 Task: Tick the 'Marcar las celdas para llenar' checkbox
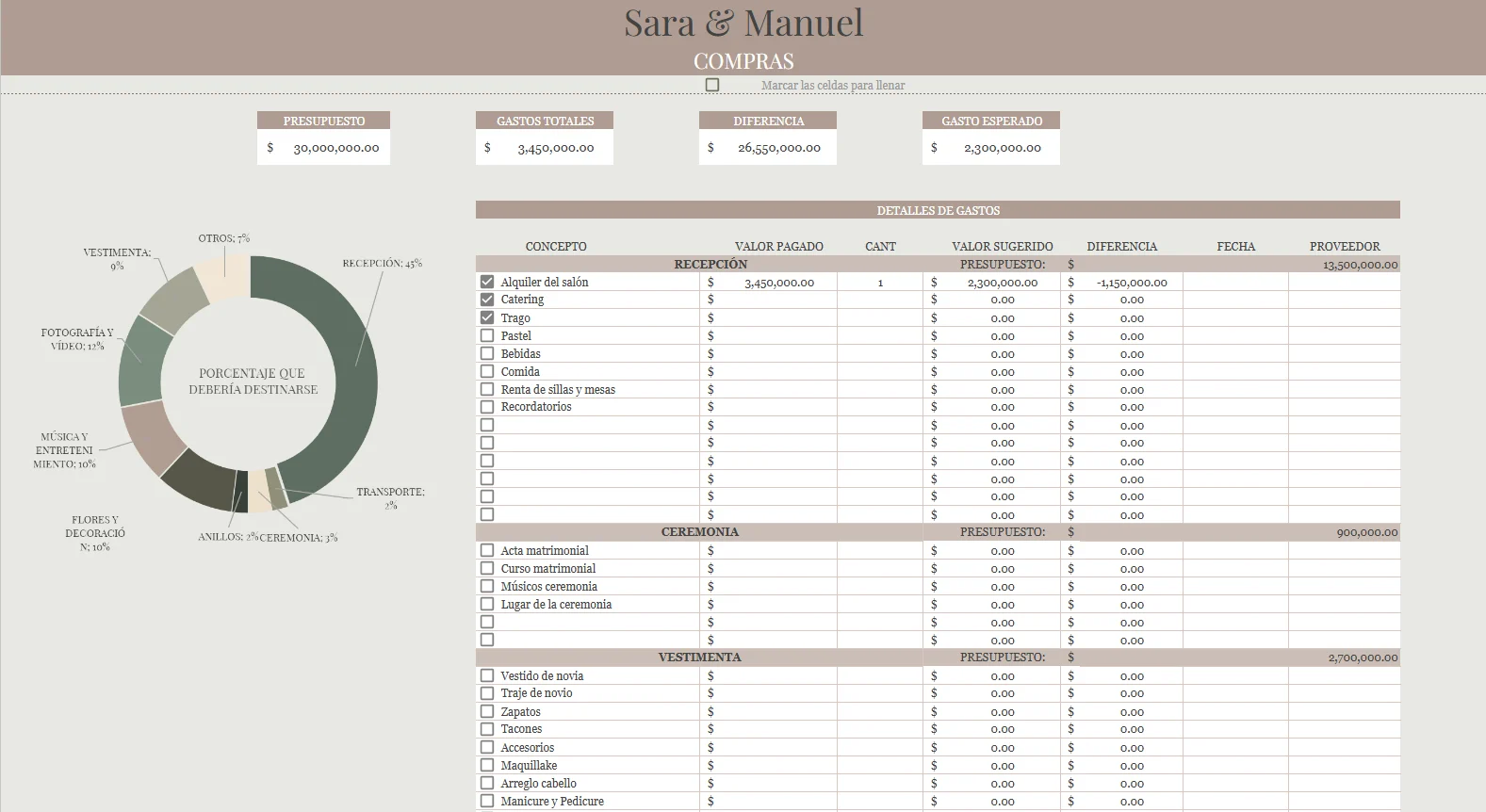[x=712, y=85]
